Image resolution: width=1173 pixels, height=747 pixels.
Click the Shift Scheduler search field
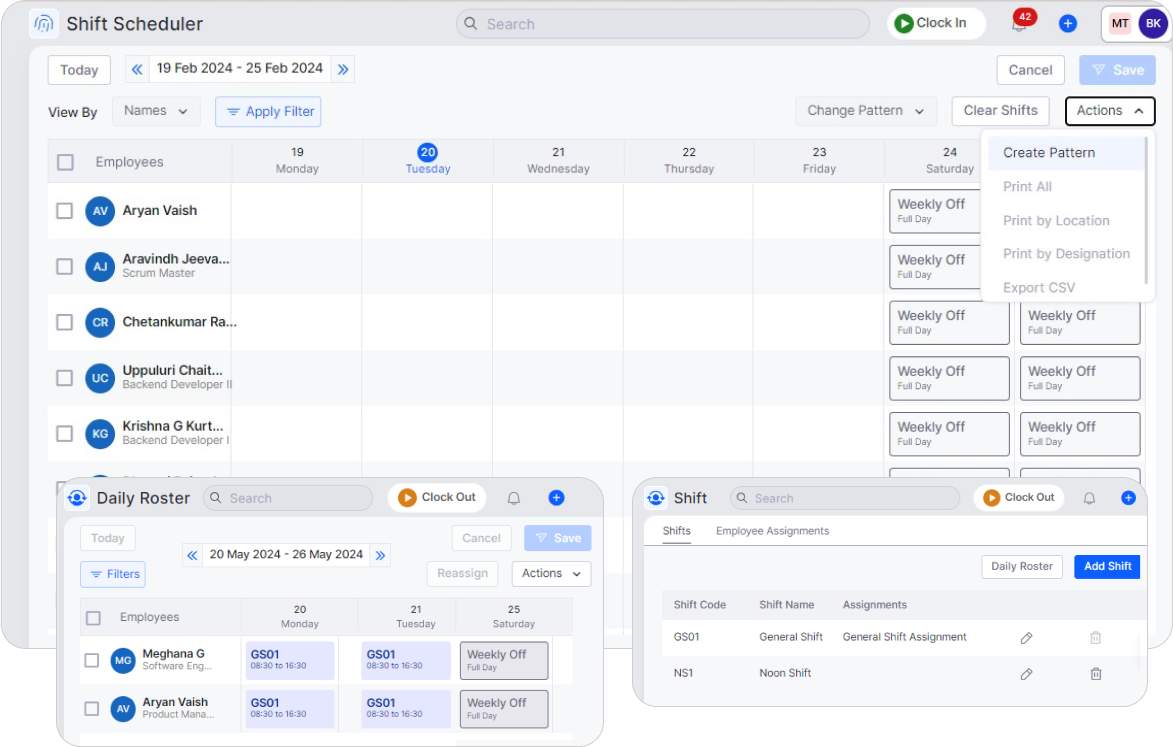click(x=662, y=24)
